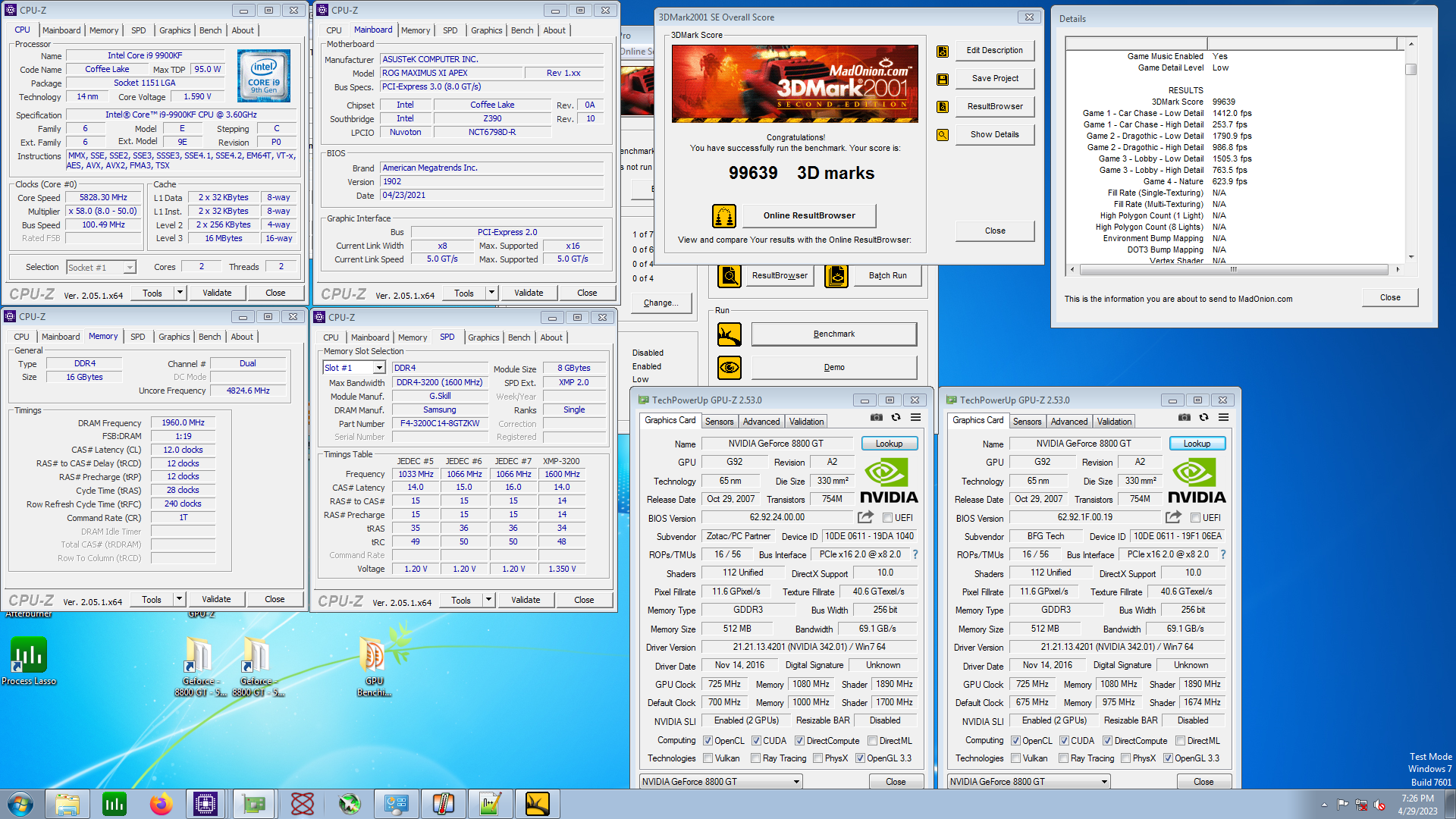Close the 3DMark Details dialog
Screen dimensions: 1456x819
tap(1390, 298)
